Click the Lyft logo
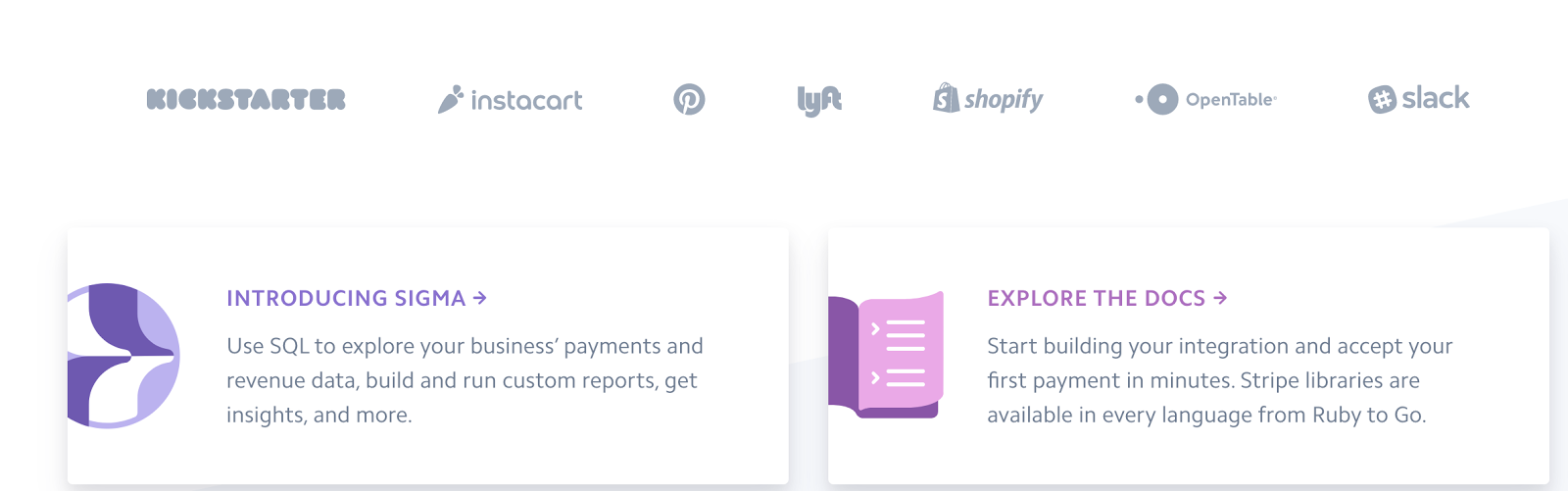1568x491 pixels. 819,100
